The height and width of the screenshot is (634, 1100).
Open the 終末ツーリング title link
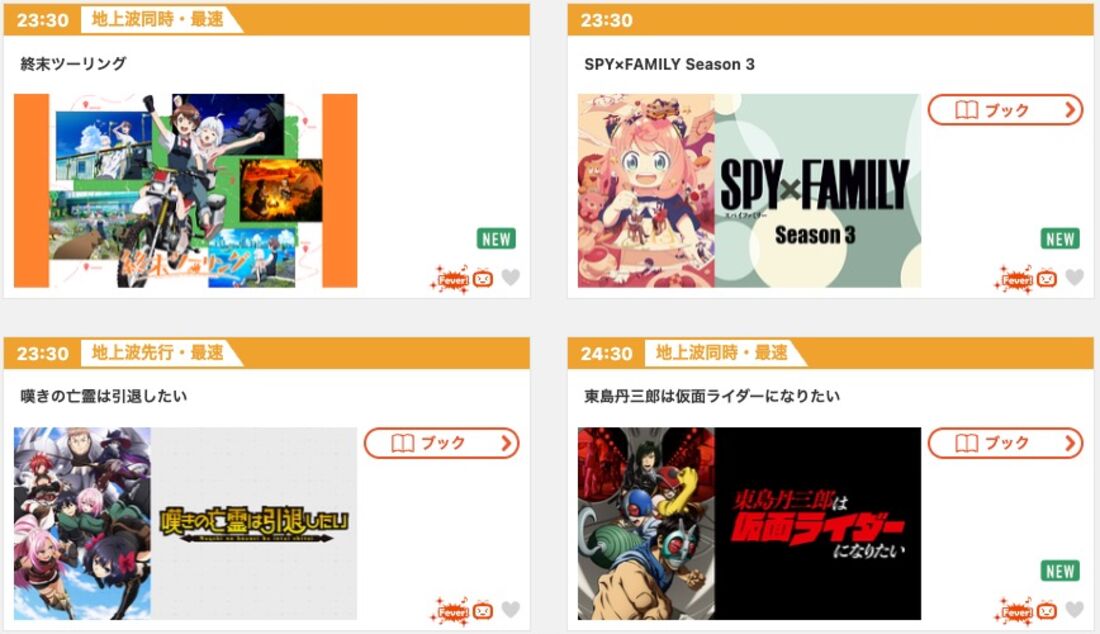(74, 64)
